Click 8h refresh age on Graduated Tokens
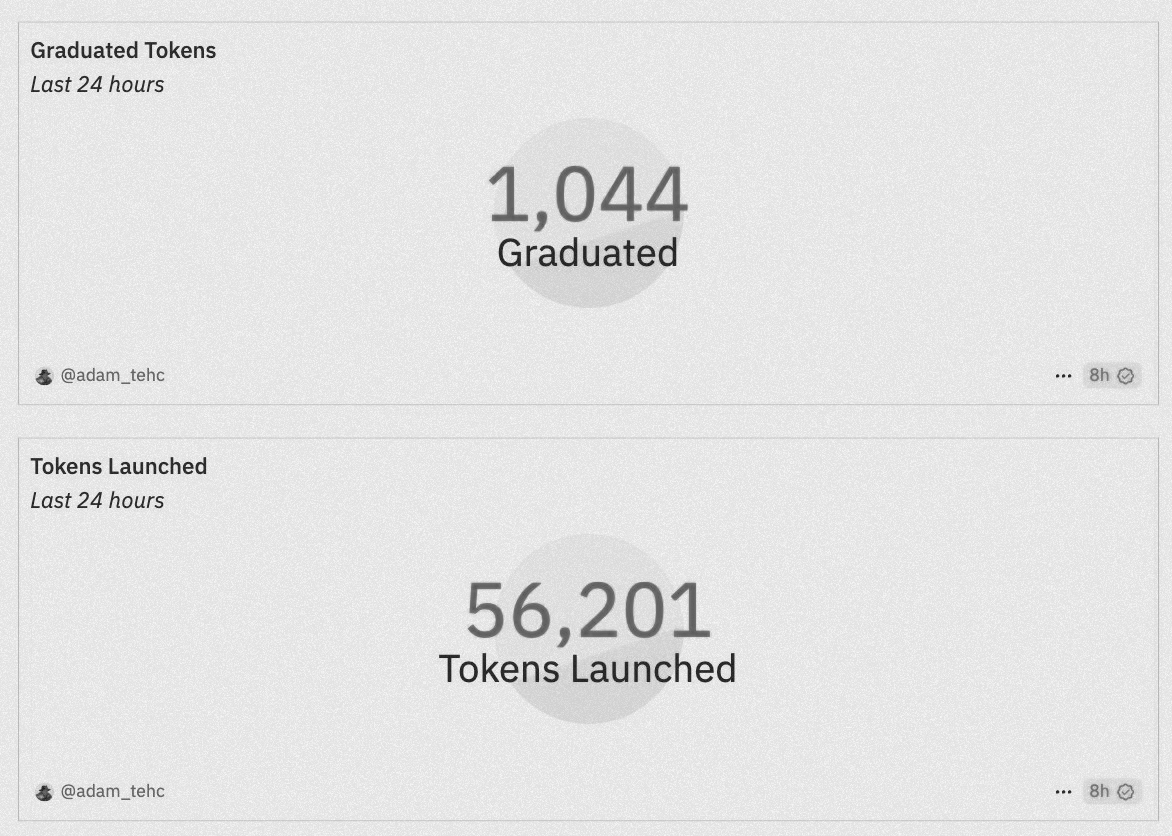 click(1099, 376)
